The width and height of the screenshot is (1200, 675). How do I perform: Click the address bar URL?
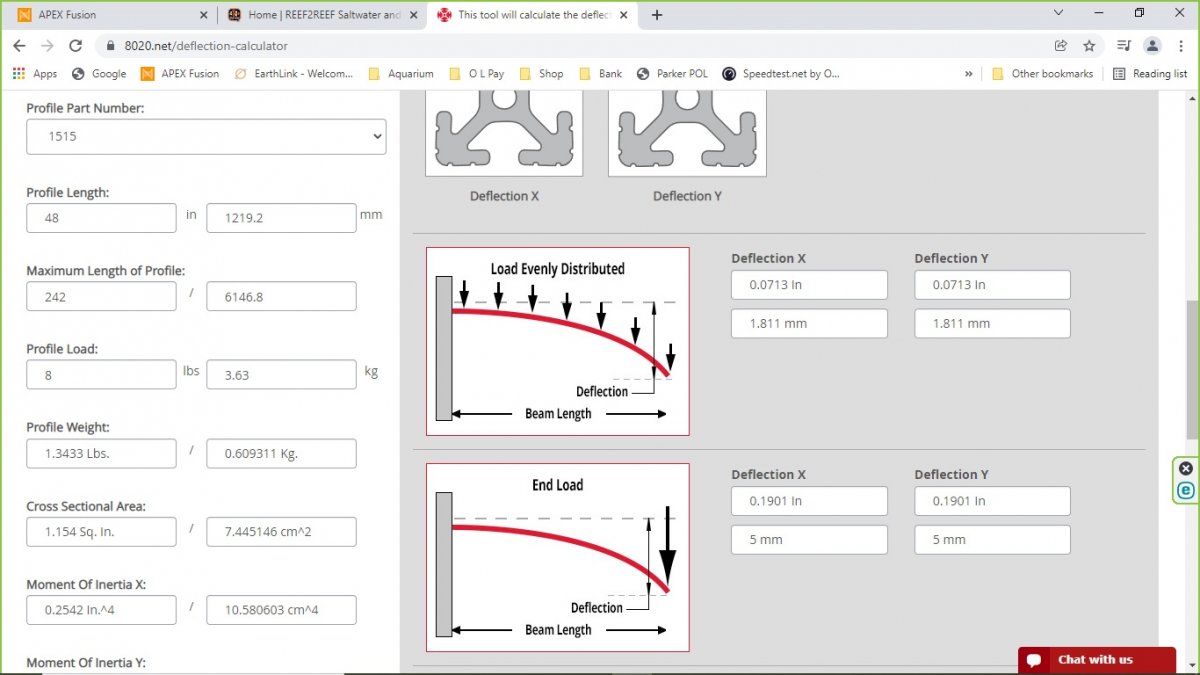coord(206,46)
